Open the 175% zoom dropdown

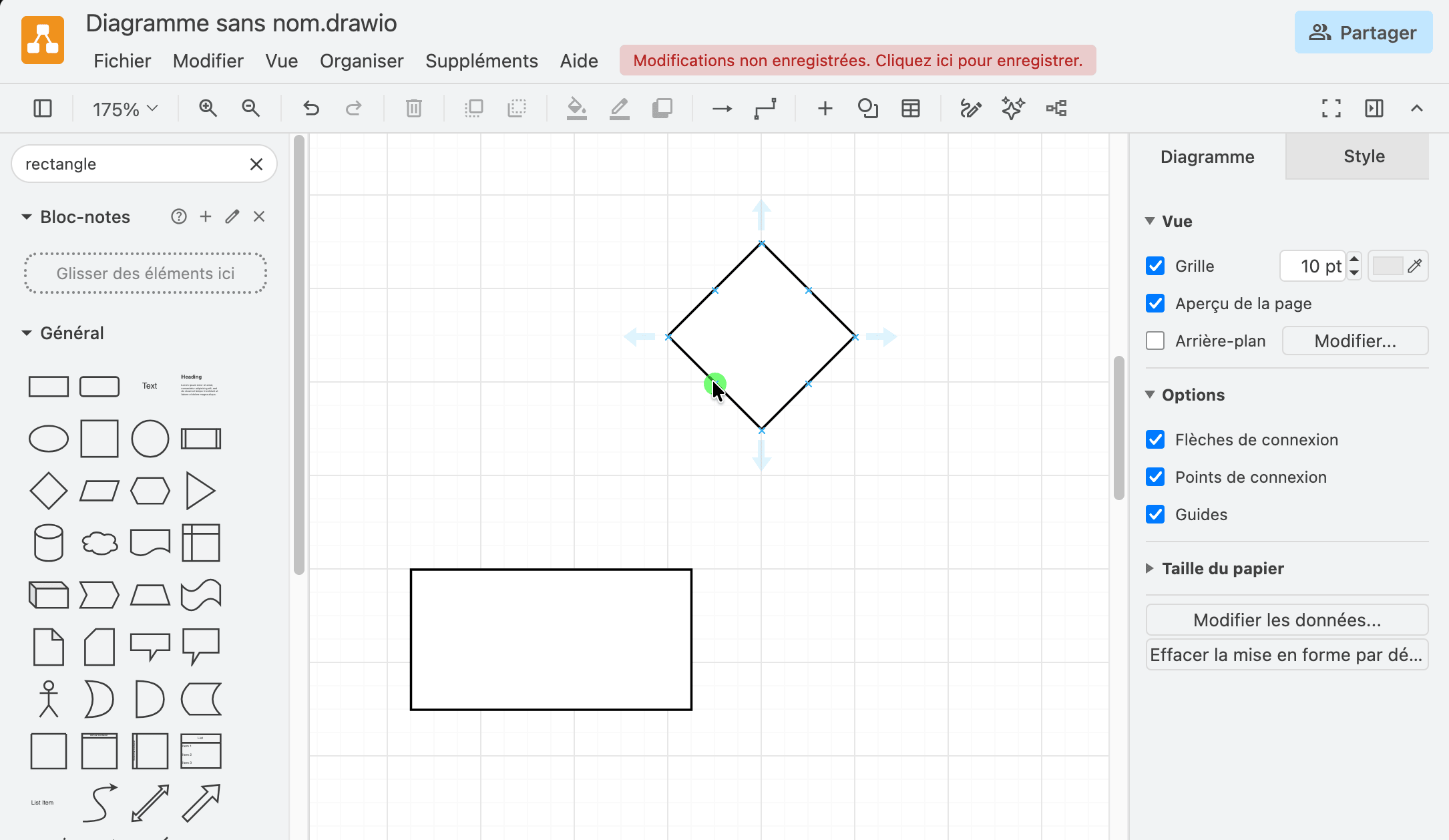pos(125,108)
